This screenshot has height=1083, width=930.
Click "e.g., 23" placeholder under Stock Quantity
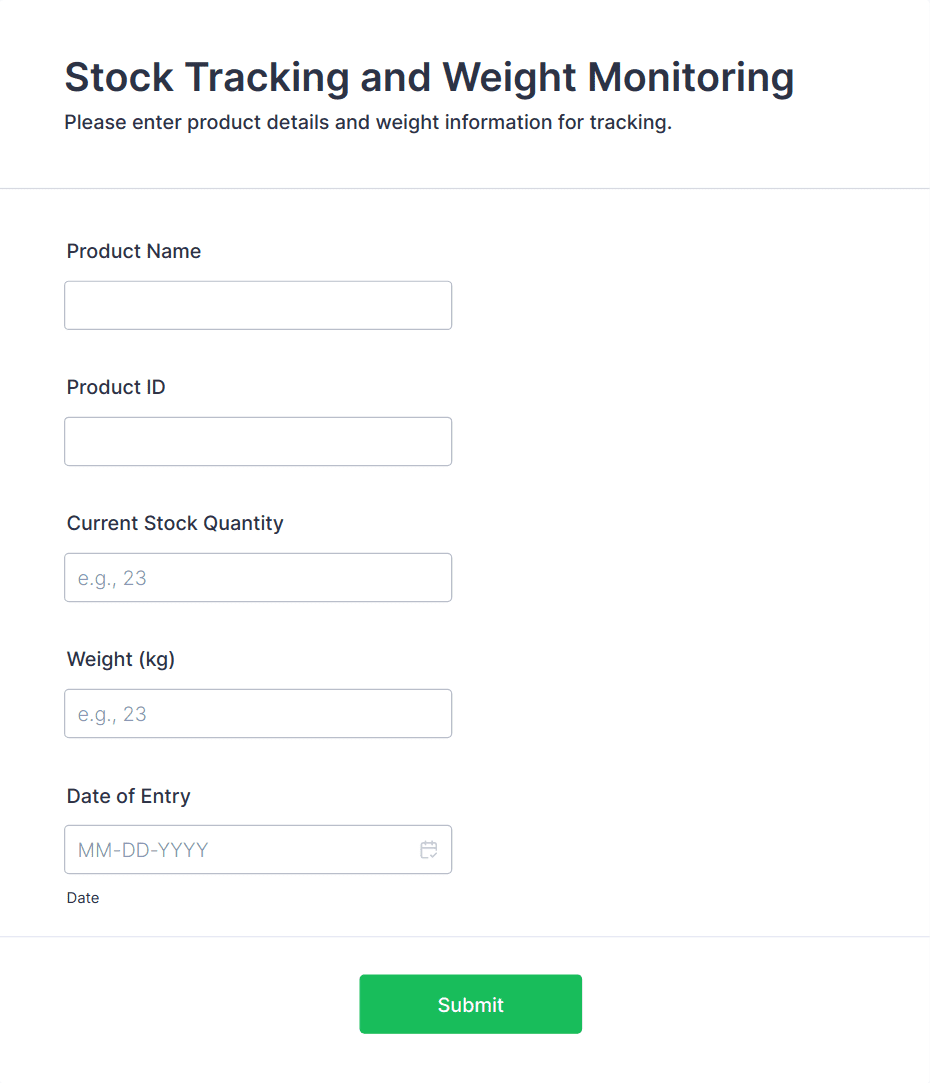(x=112, y=578)
